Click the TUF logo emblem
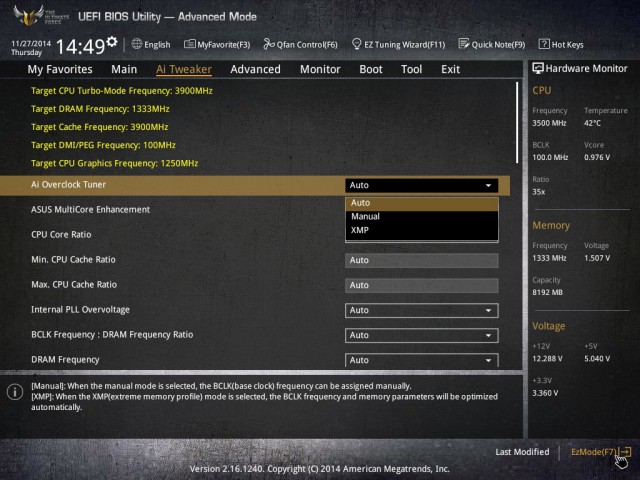The width and height of the screenshot is (640, 480). pos(28,16)
